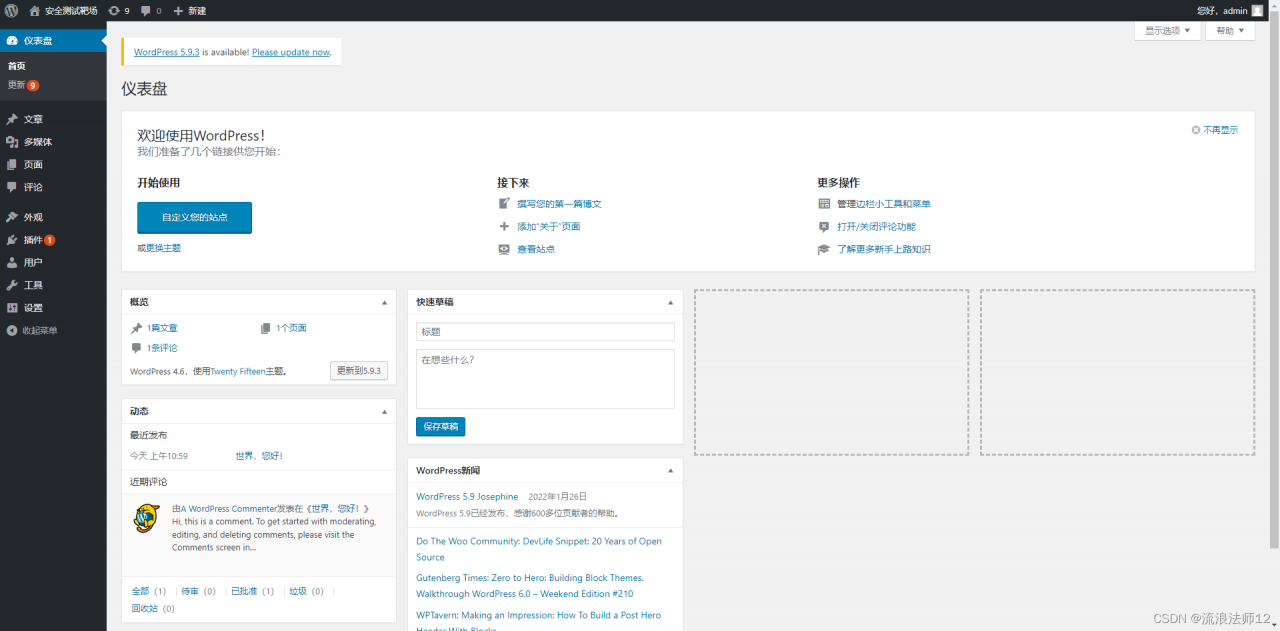Open 外观 appearance menu

point(53,217)
